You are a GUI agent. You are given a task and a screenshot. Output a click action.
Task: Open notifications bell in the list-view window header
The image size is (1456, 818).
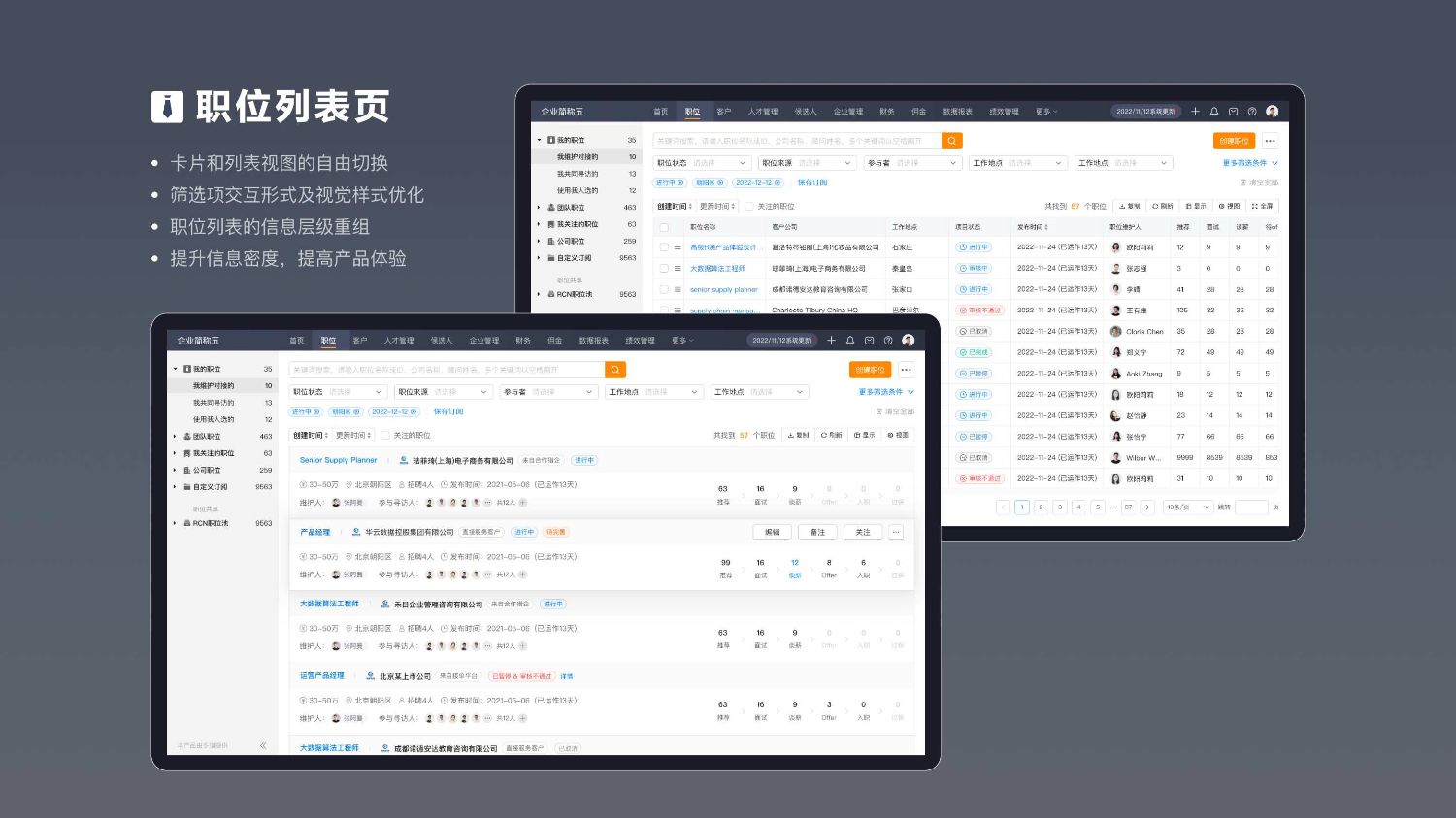[1214, 112]
